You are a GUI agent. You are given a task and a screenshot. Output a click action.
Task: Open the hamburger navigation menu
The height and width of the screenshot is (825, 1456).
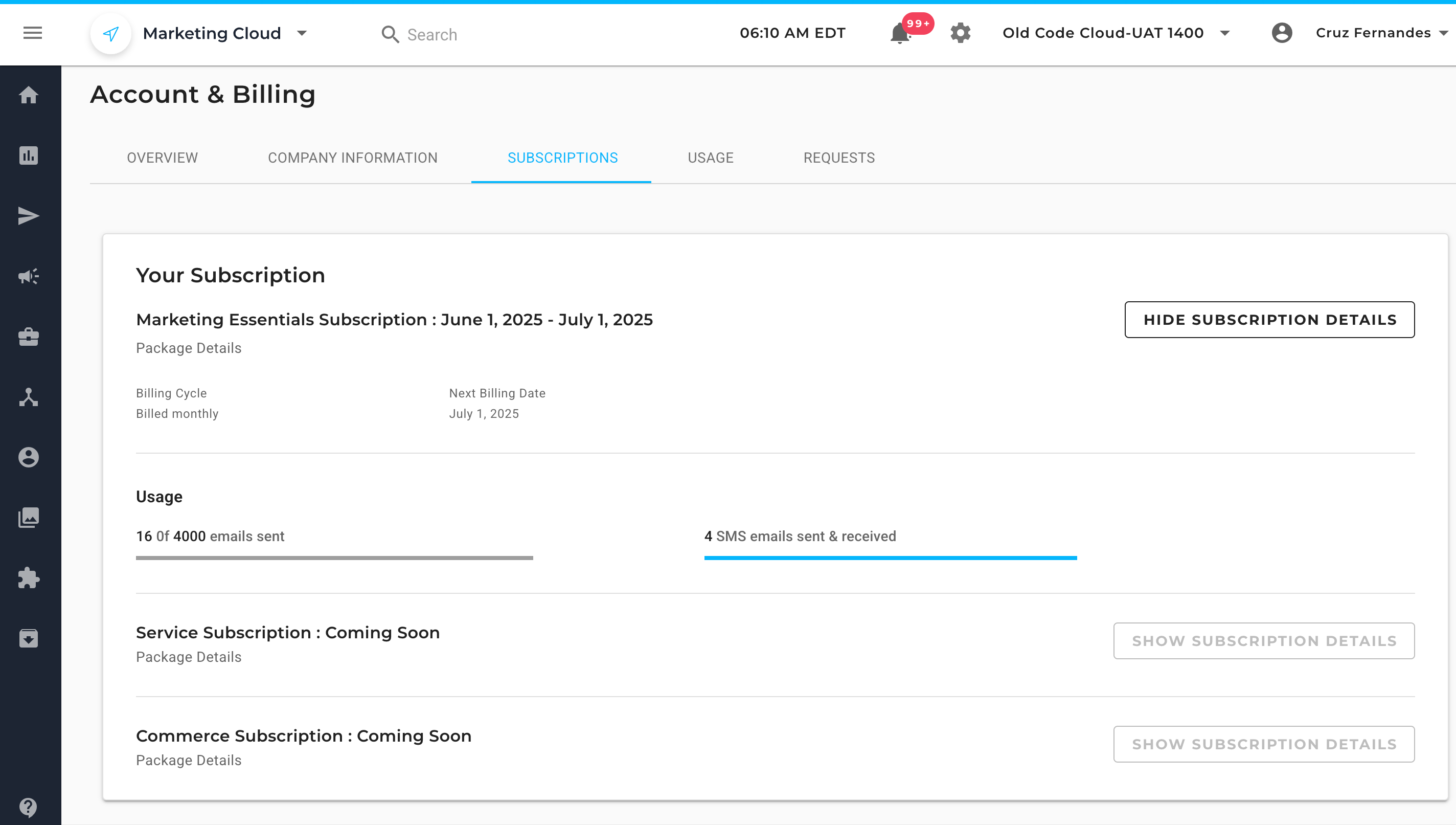(32, 33)
